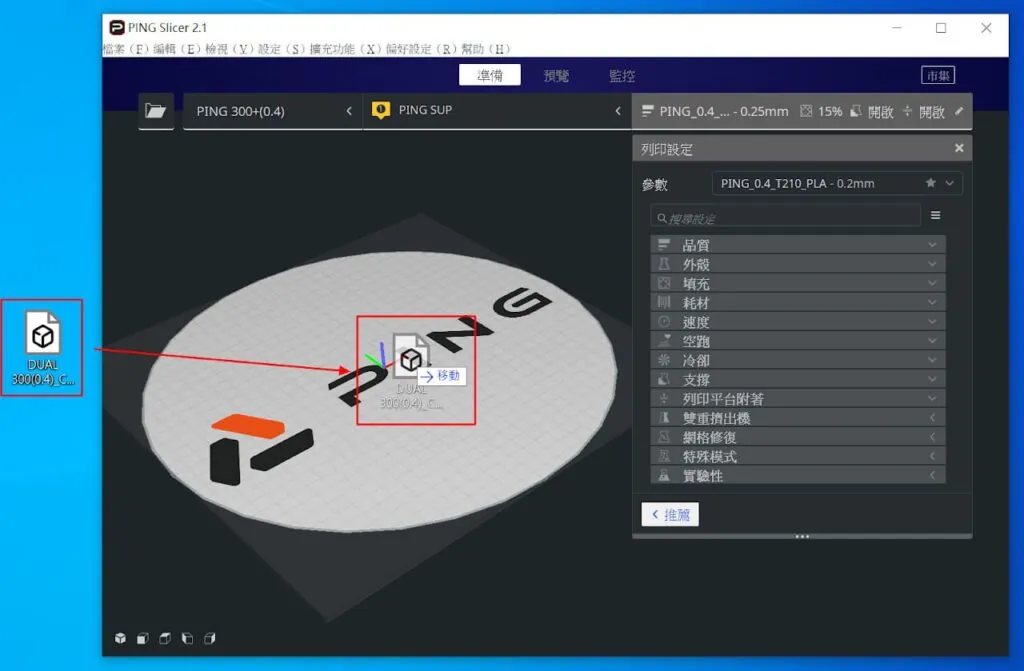The width and height of the screenshot is (1024, 671).
Task: Click the 速度 speed clock icon
Action: [664, 321]
